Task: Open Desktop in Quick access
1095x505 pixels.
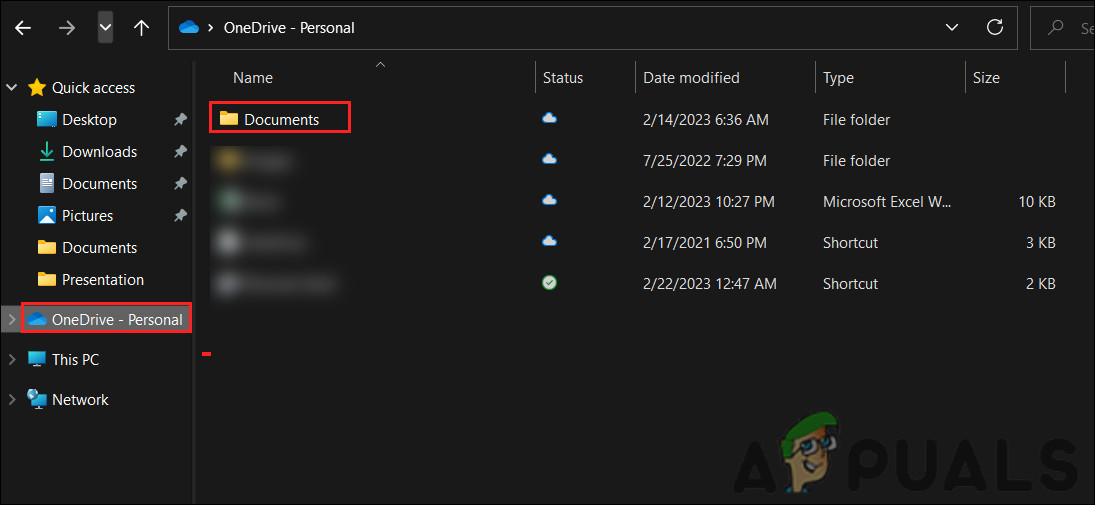Action: click(x=89, y=119)
